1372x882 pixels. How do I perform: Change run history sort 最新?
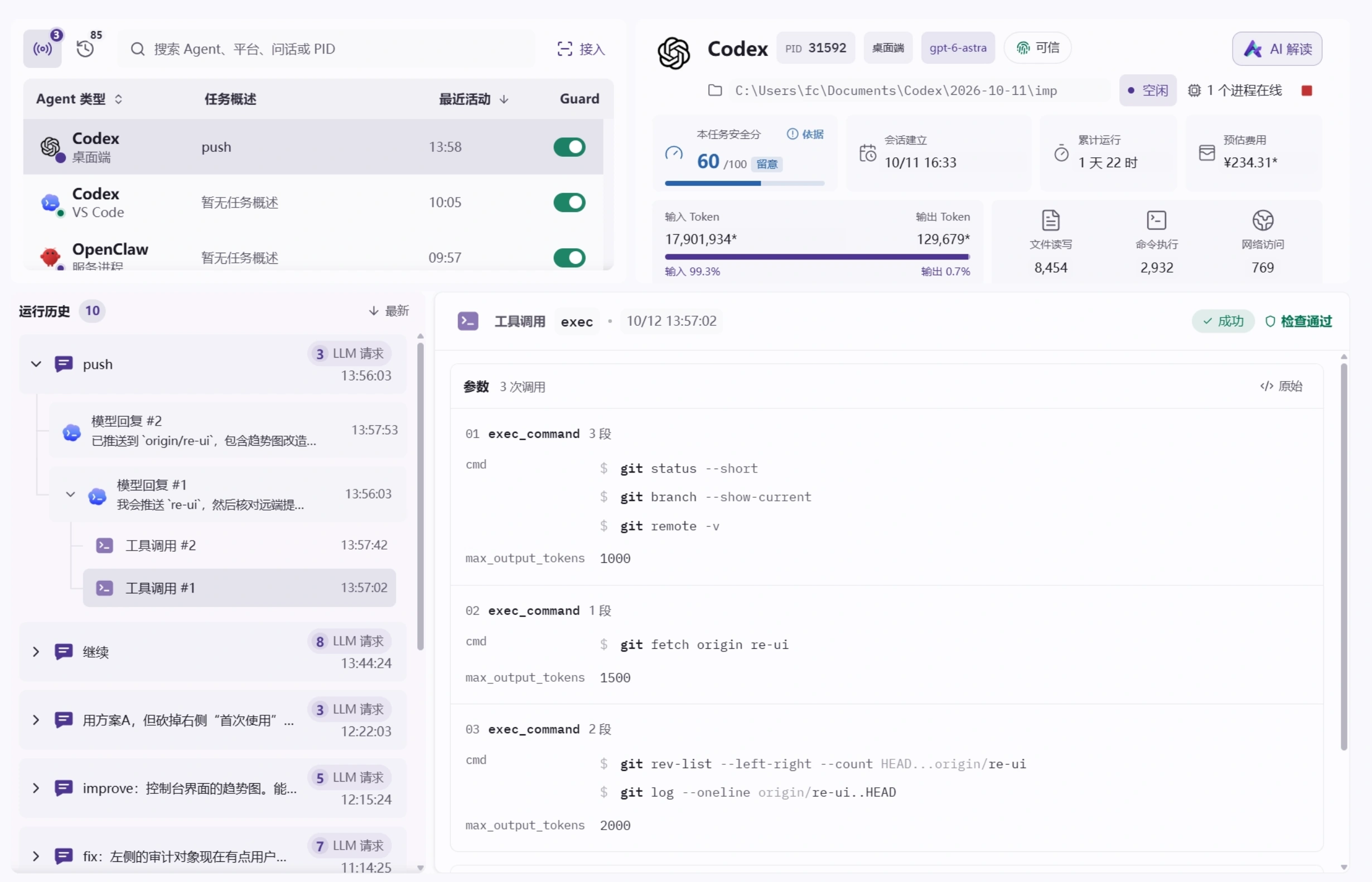coord(388,310)
